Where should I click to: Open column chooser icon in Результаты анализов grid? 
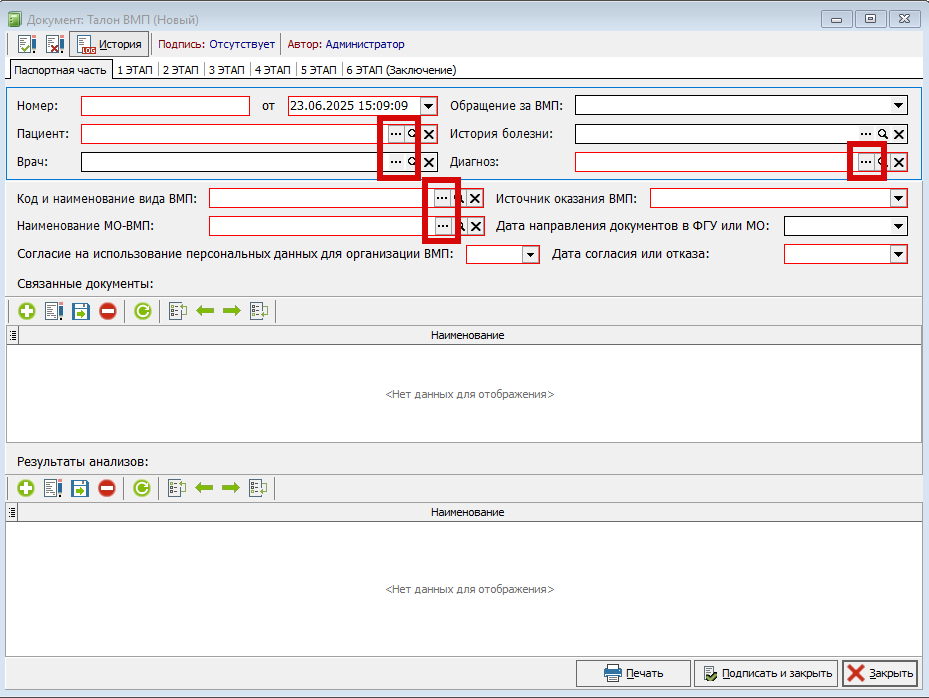point(12,513)
